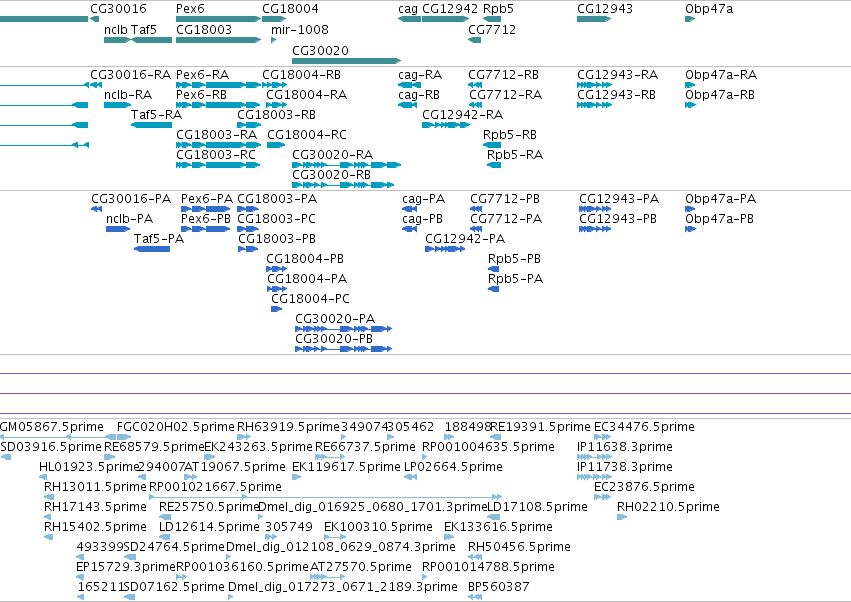The image size is (851, 602).
Task: Click transcript CG7712-RB
Action: pyautogui.click(x=504, y=74)
